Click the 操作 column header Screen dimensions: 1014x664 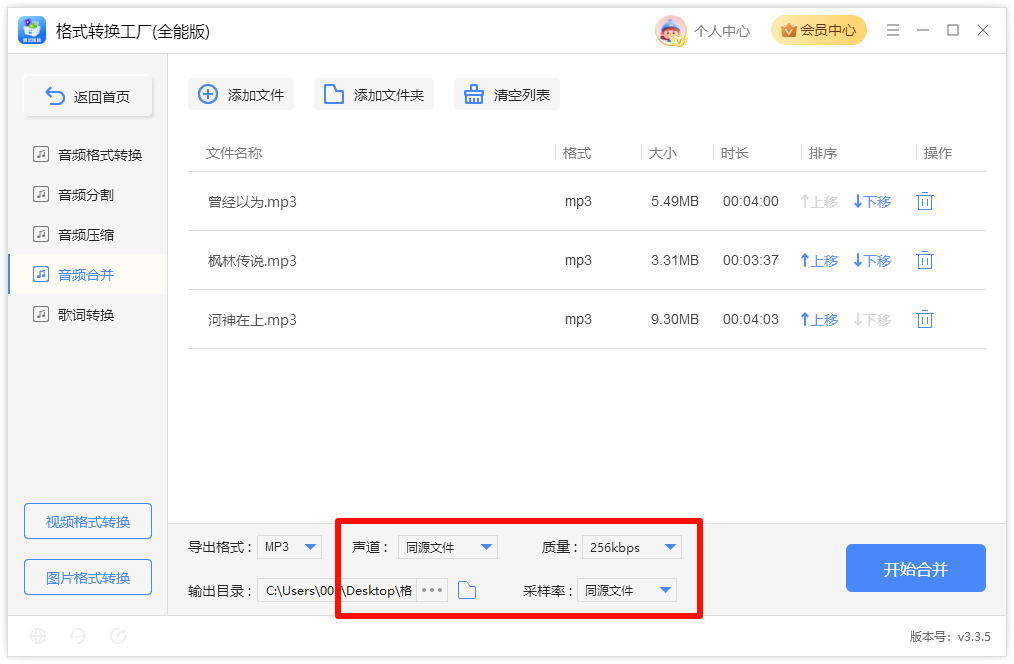tap(938, 153)
